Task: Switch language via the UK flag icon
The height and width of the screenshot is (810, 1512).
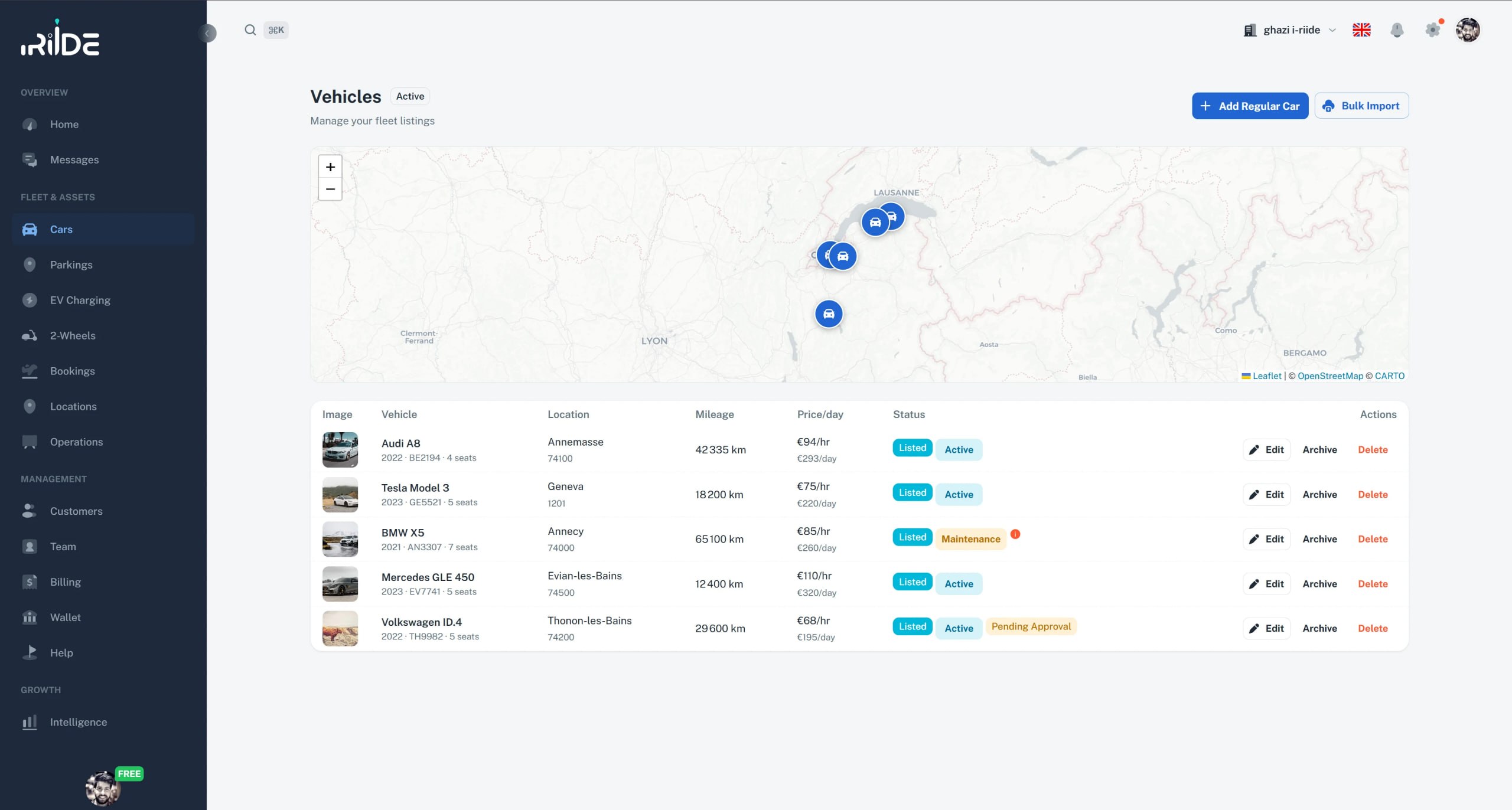Action: click(1361, 30)
